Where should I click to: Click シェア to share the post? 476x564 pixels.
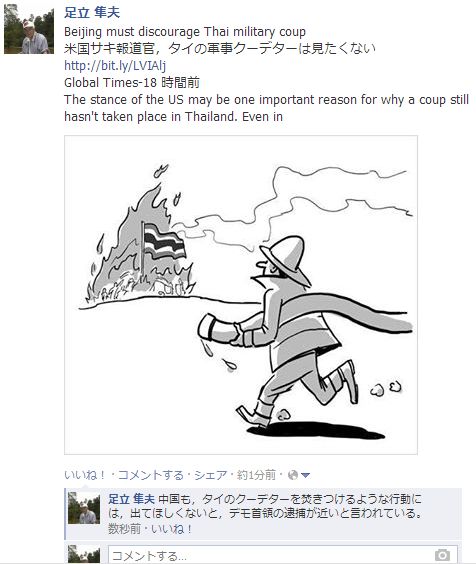click(x=210, y=475)
